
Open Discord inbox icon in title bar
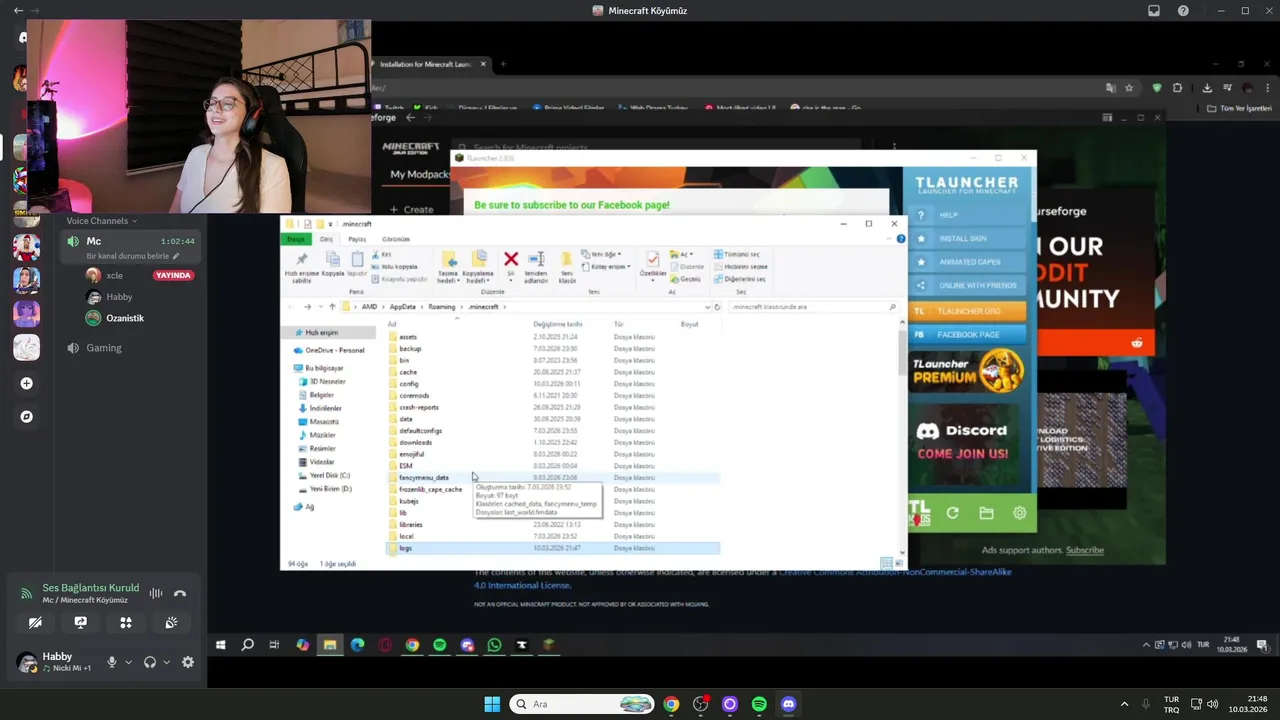click(x=1154, y=11)
